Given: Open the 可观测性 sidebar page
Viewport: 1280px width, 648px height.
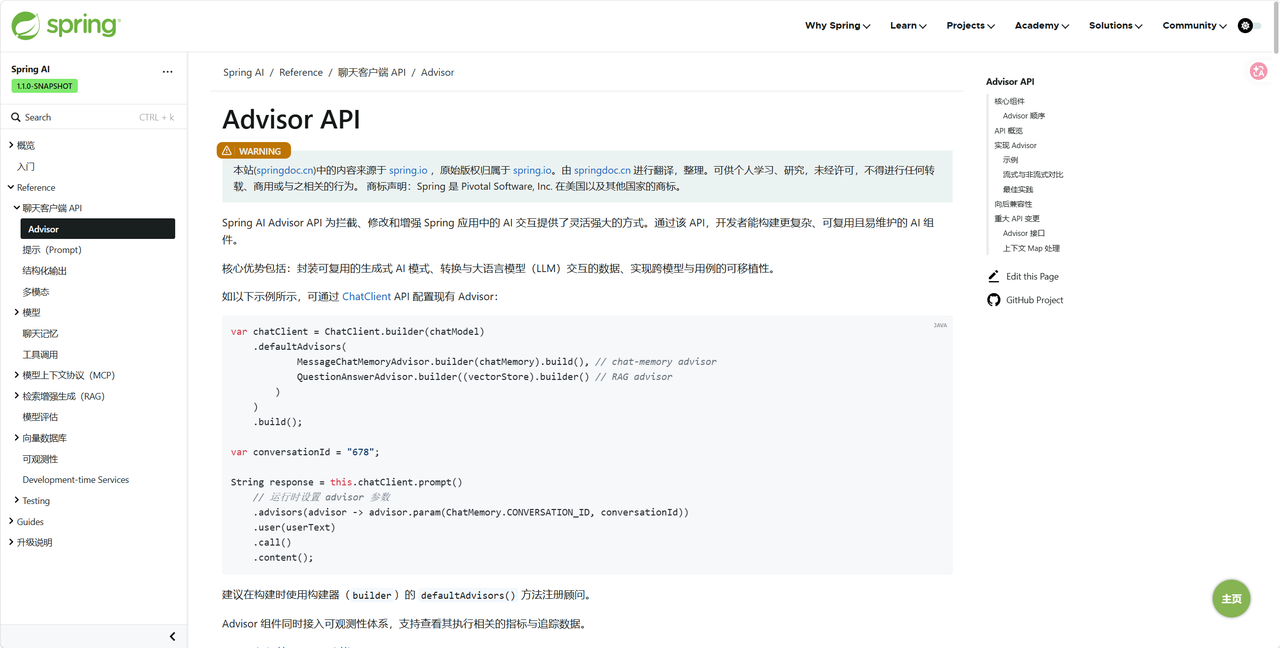Looking at the screenshot, I should (40, 459).
